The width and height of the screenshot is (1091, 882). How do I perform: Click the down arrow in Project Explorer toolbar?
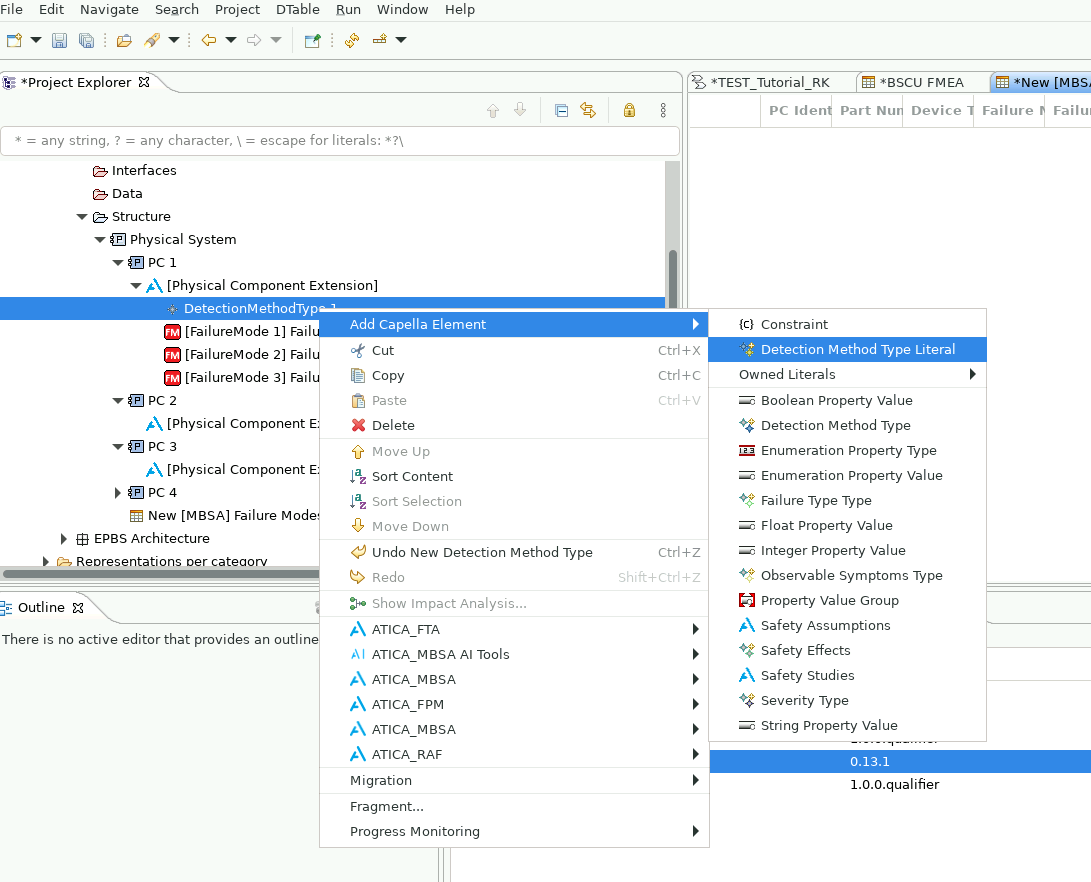point(520,110)
